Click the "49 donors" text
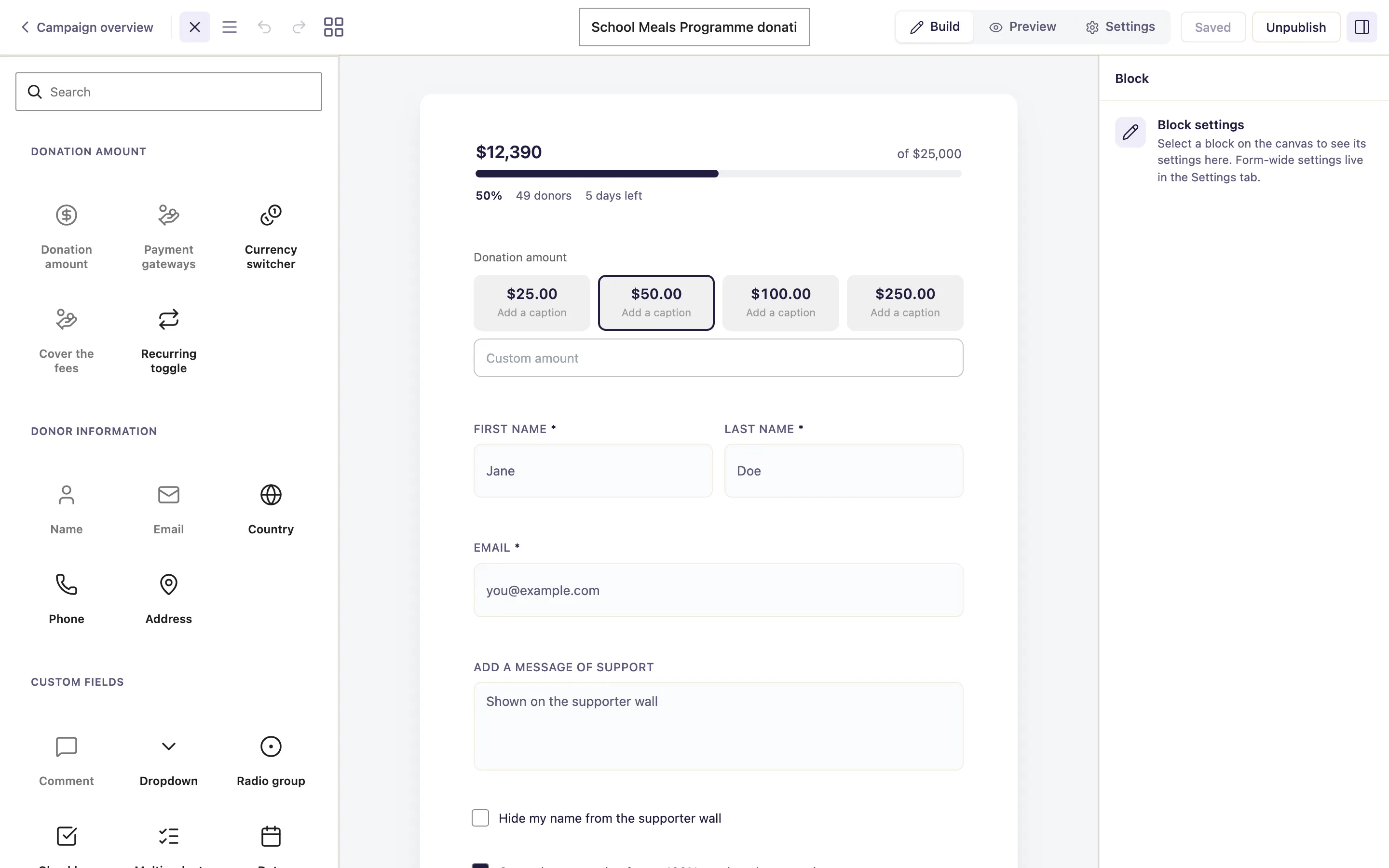The width and height of the screenshot is (1389, 868). tap(544, 196)
